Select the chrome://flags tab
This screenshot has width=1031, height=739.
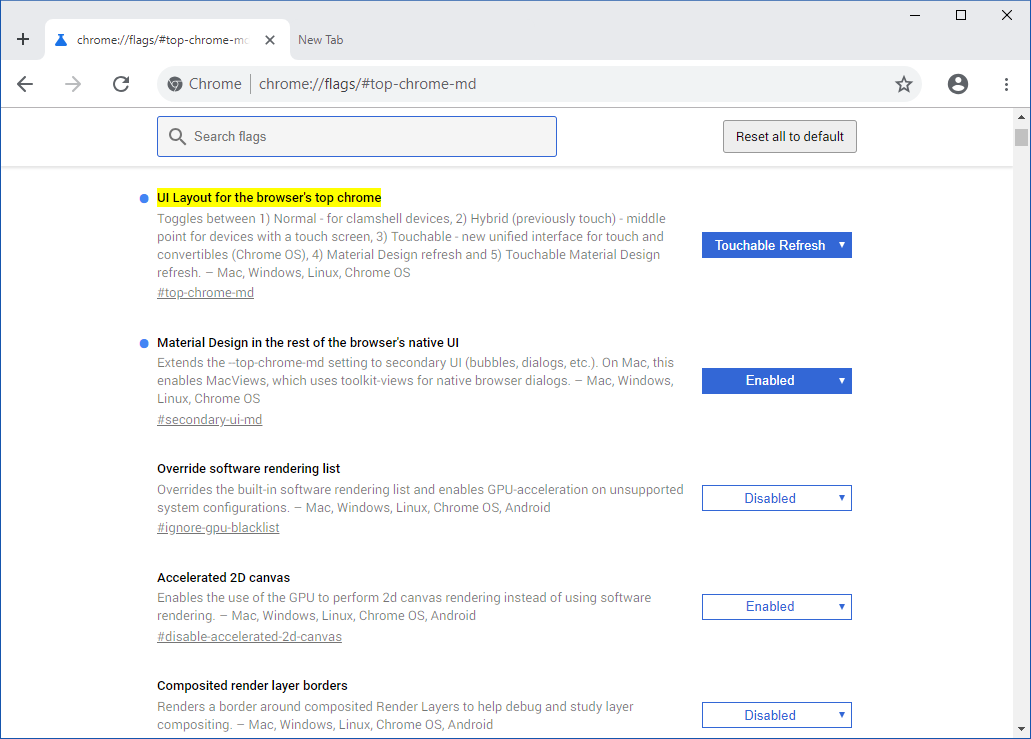160,40
